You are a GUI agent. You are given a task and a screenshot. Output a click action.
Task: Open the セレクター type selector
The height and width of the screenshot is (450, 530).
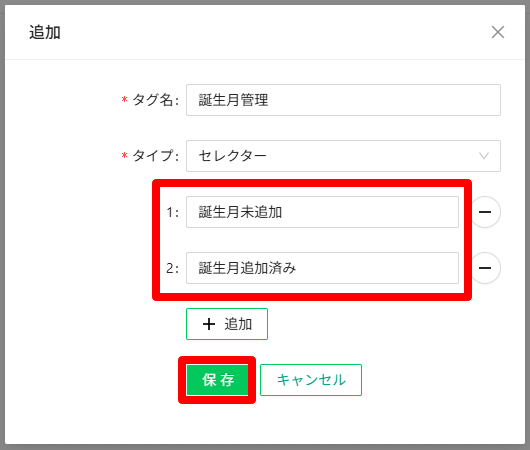(x=343, y=156)
